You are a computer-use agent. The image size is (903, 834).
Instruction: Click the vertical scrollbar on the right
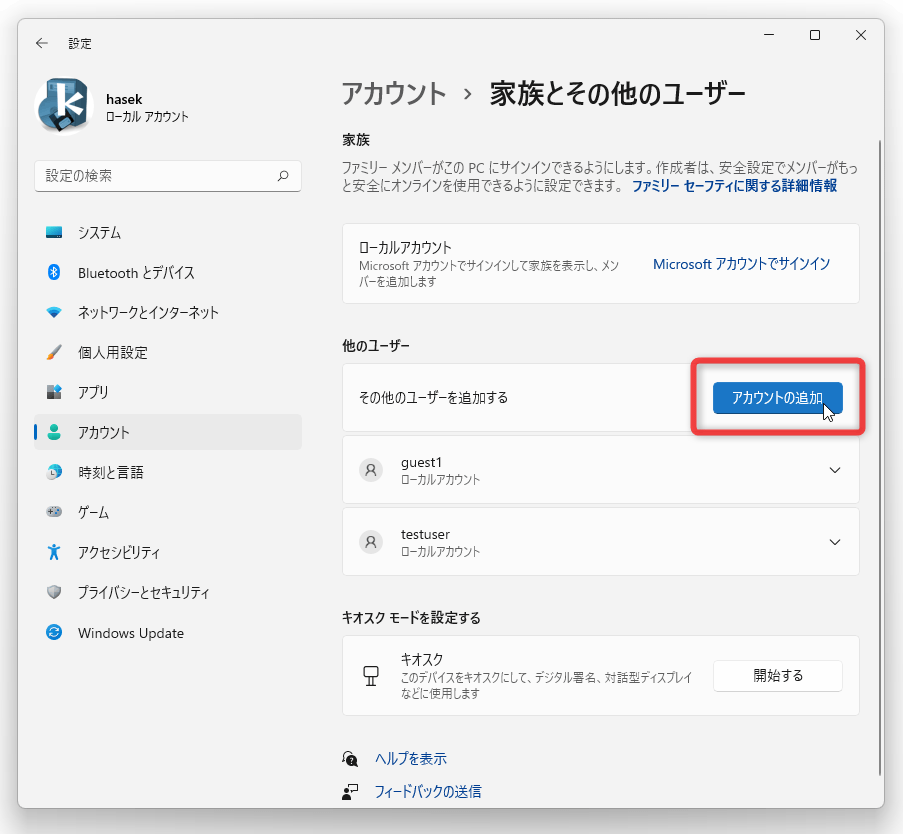(x=879, y=457)
